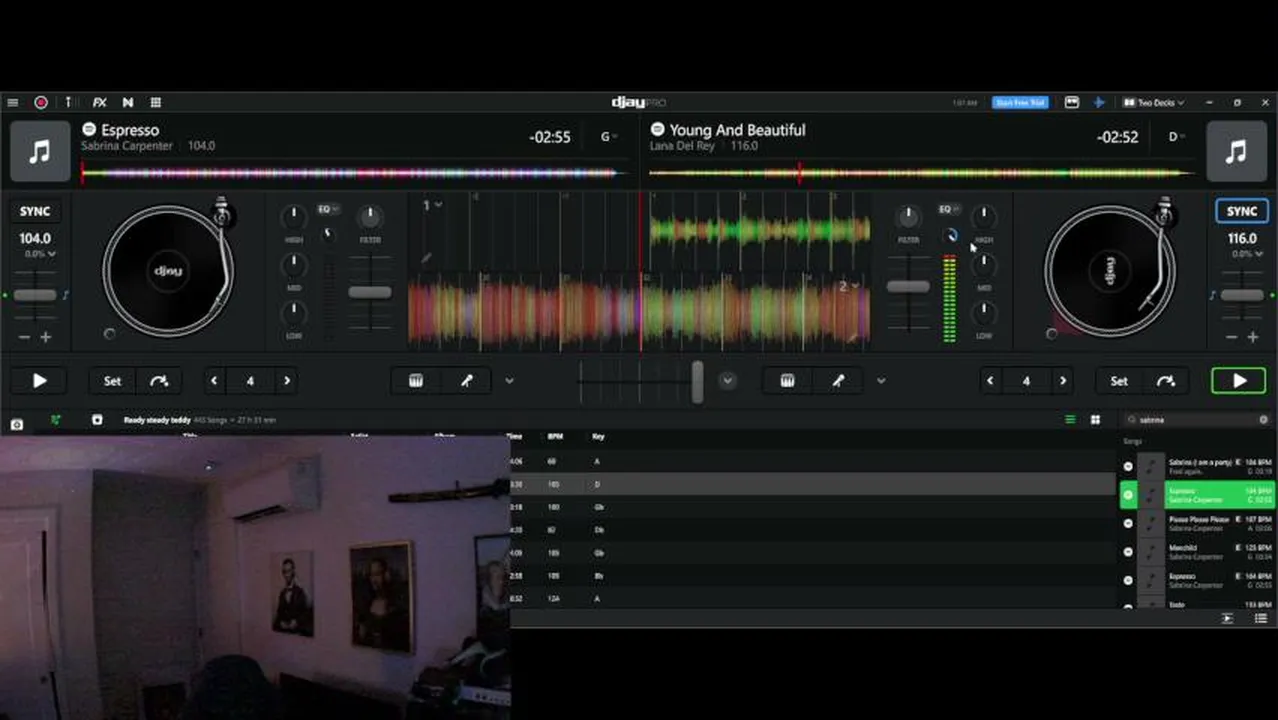Click the crossfader slider
Screen dimensions: 1278x720
[697, 381]
